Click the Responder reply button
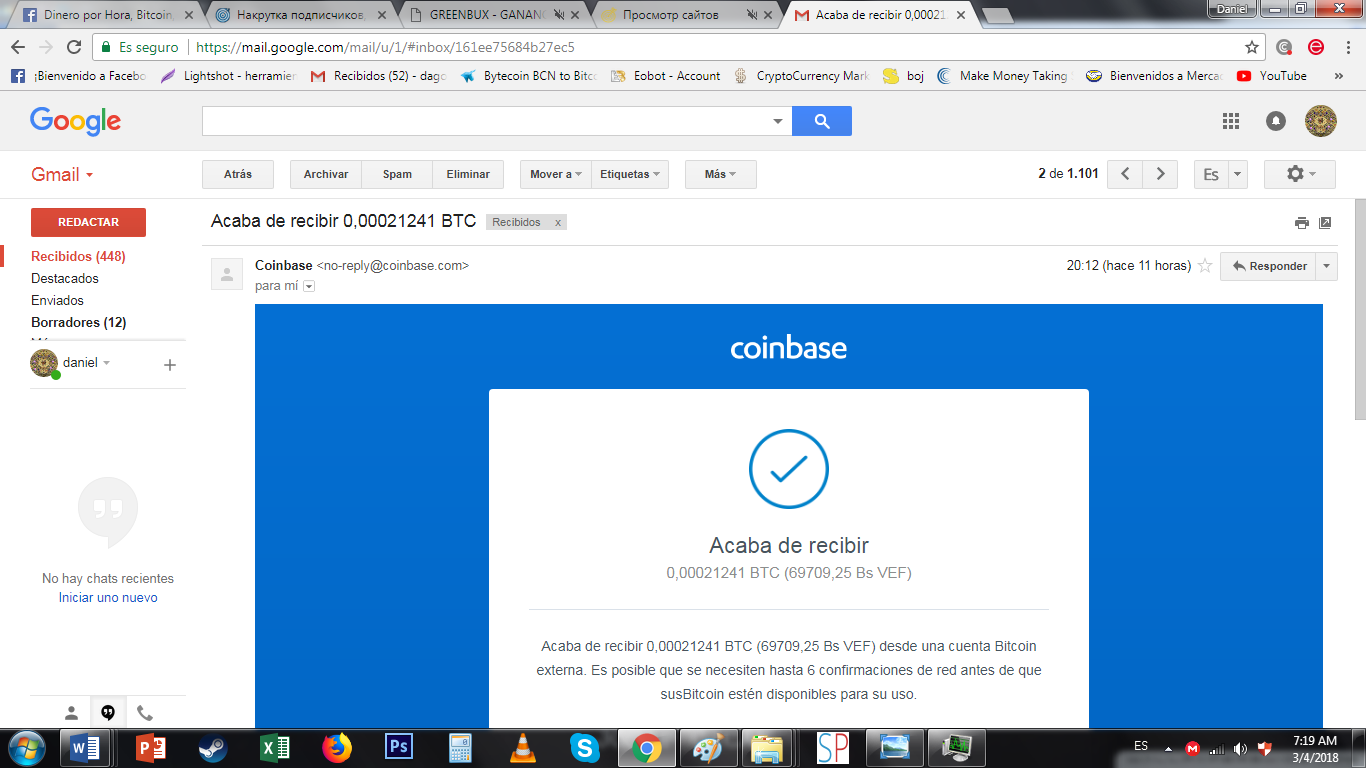The image size is (1366, 768). click(1268, 266)
